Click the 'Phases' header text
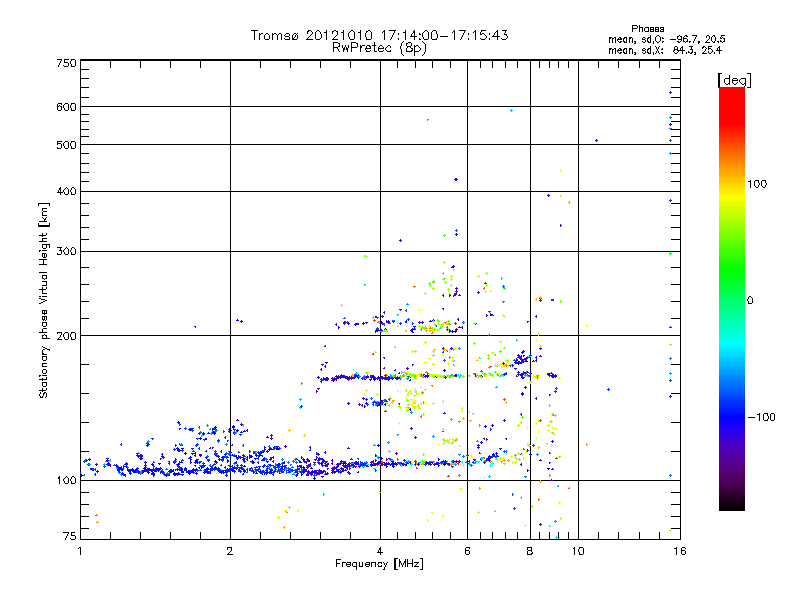Image resolution: width=800 pixels, height=600 pixels. pyautogui.click(x=647, y=29)
